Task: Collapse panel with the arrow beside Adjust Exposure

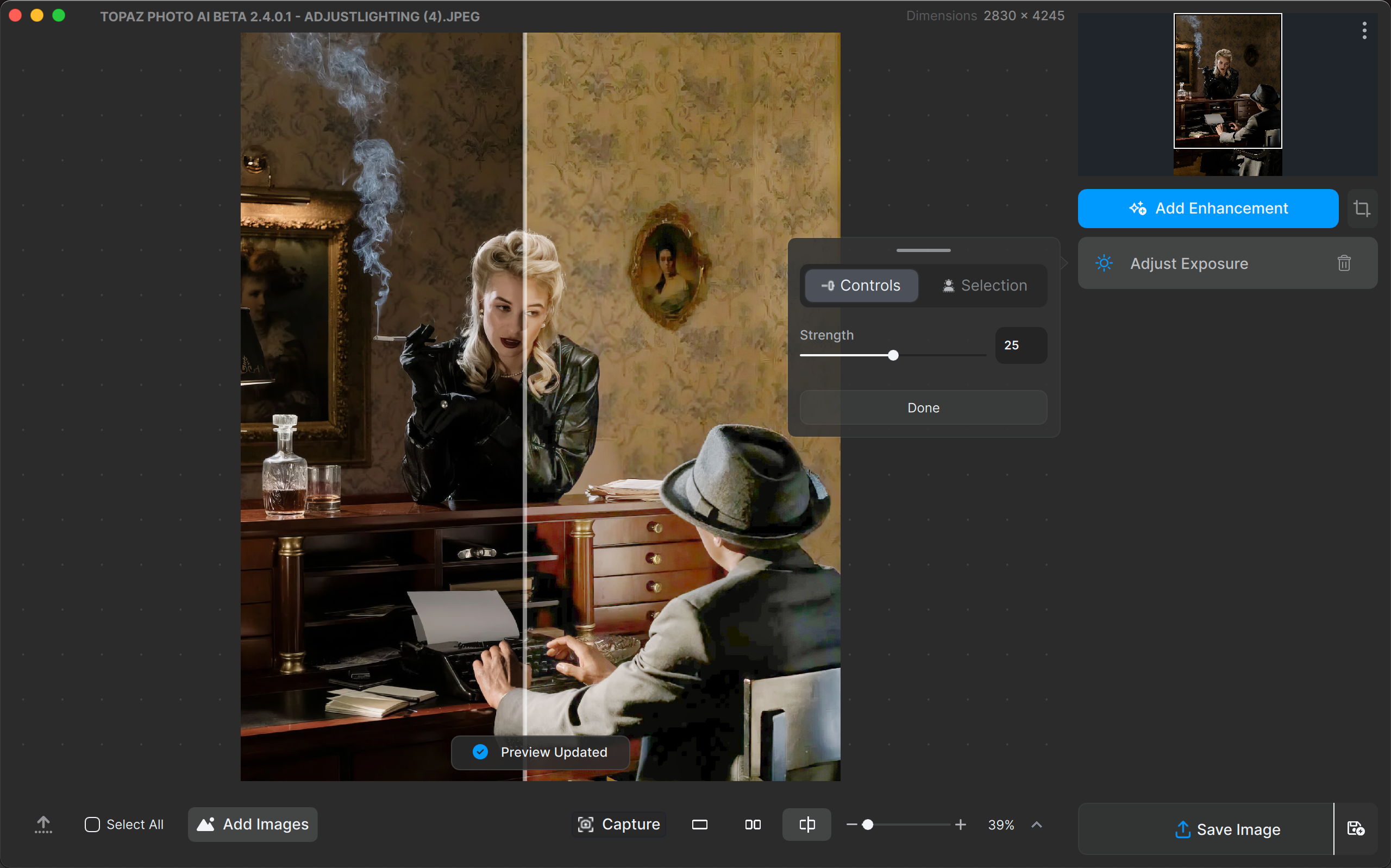Action: coord(1064,263)
